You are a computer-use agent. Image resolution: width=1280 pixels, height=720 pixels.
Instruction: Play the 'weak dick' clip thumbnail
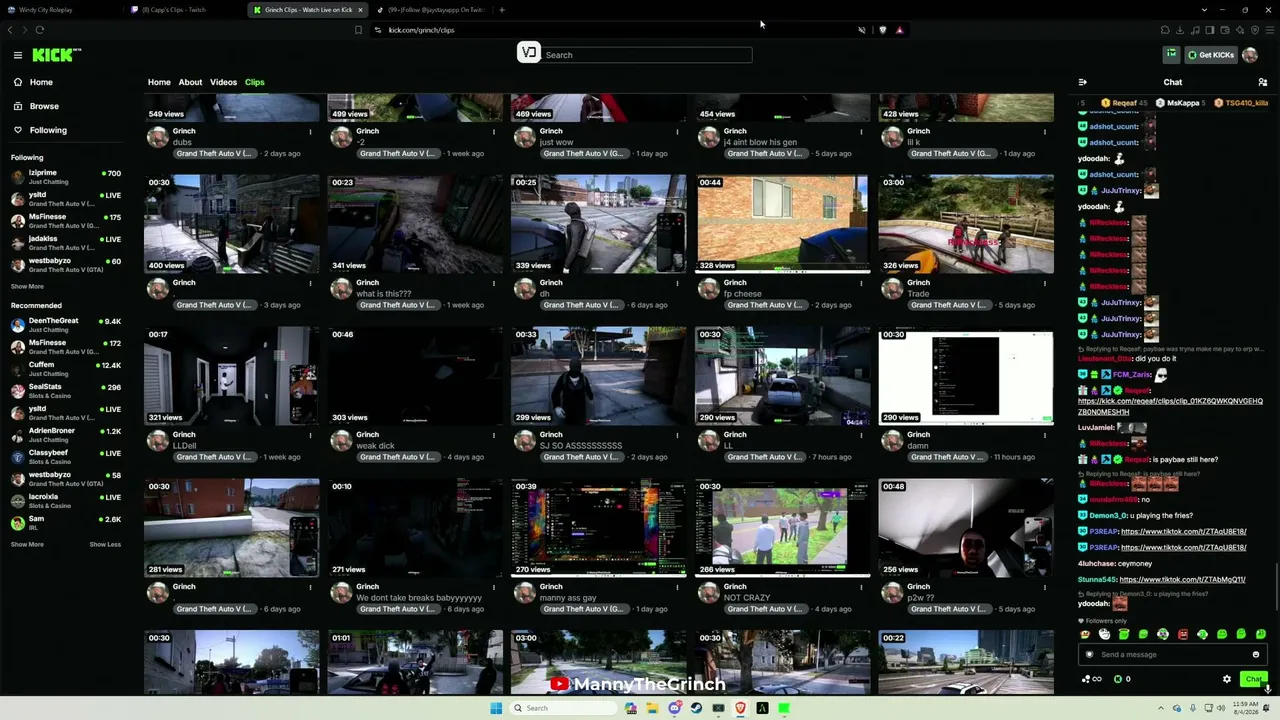point(415,376)
